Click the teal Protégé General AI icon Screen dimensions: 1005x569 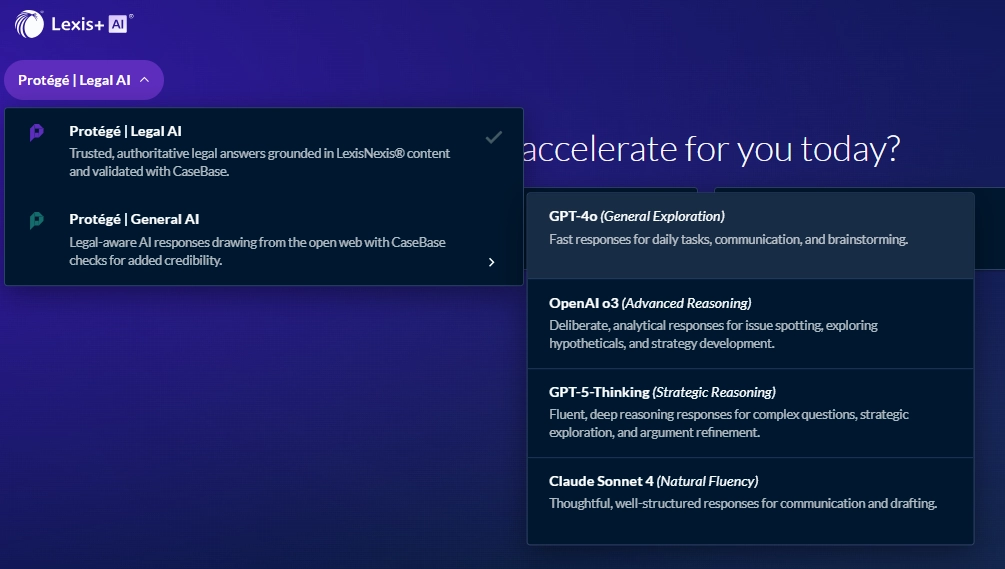pyautogui.click(x=37, y=220)
